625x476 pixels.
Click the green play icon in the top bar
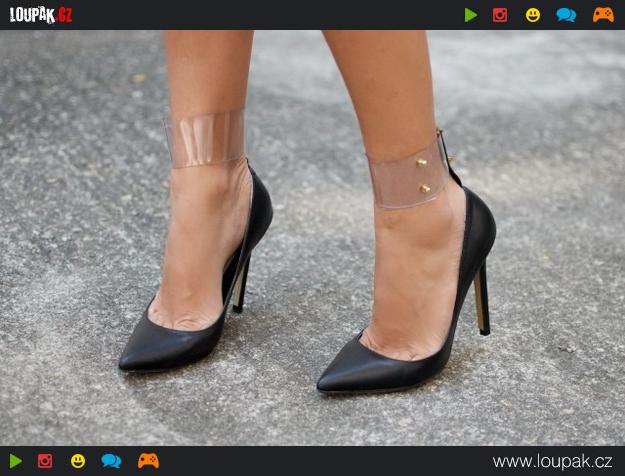[471, 15]
